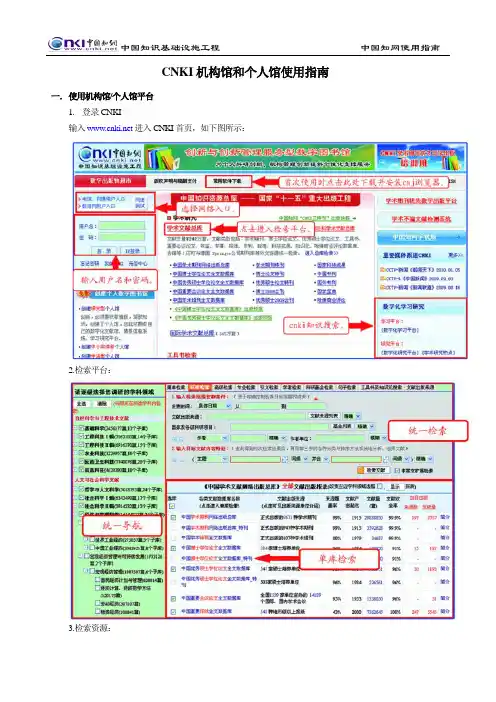Open the 国际学术文献总库 link
Screen dimensions: 496x702
(192, 333)
